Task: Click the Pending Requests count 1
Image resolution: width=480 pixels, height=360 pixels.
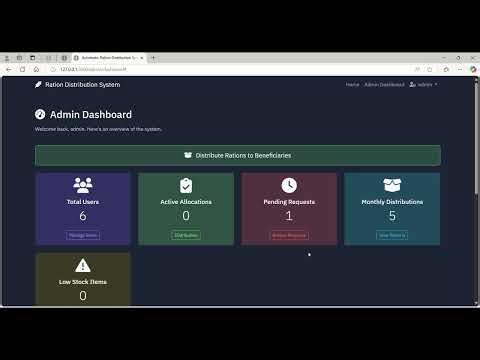Action: point(289,216)
